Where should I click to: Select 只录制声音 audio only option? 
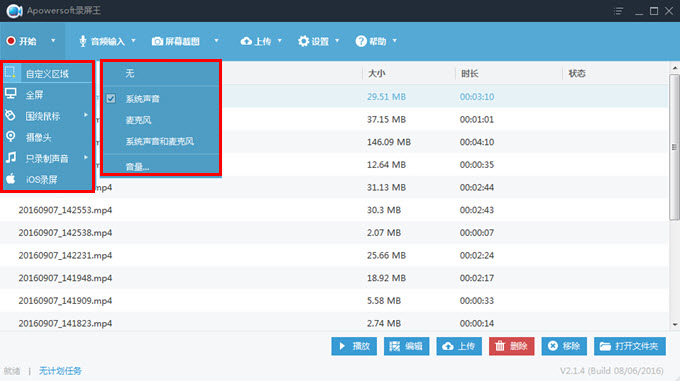pos(48,159)
